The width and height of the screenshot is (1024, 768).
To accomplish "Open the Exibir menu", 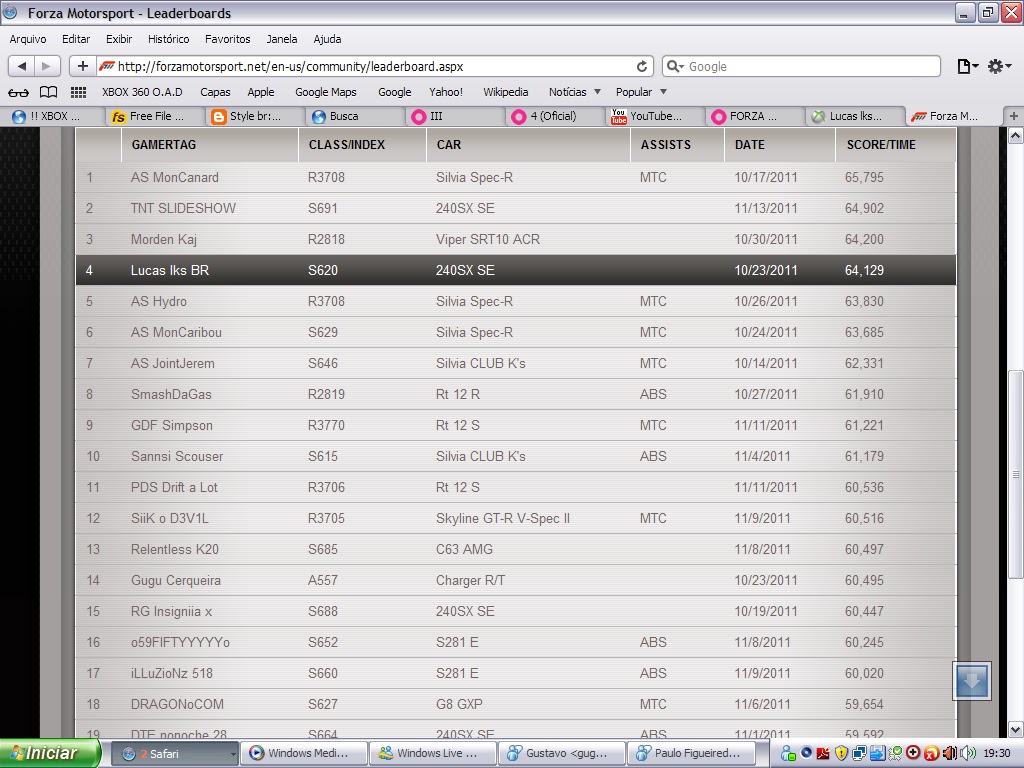I will [x=119, y=39].
